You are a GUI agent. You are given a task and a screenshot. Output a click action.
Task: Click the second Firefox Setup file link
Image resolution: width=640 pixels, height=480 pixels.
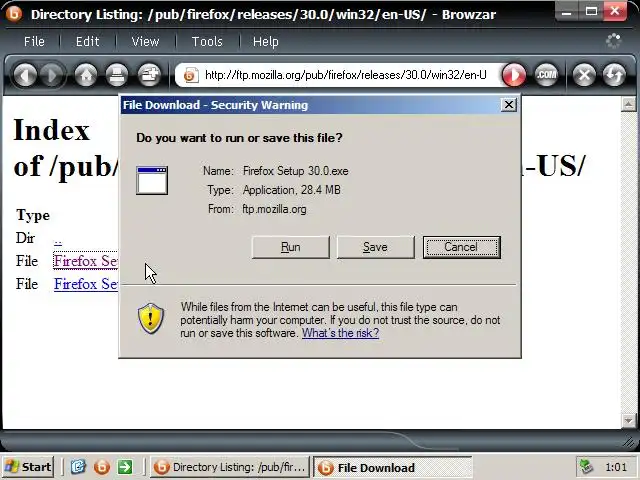pos(86,284)
